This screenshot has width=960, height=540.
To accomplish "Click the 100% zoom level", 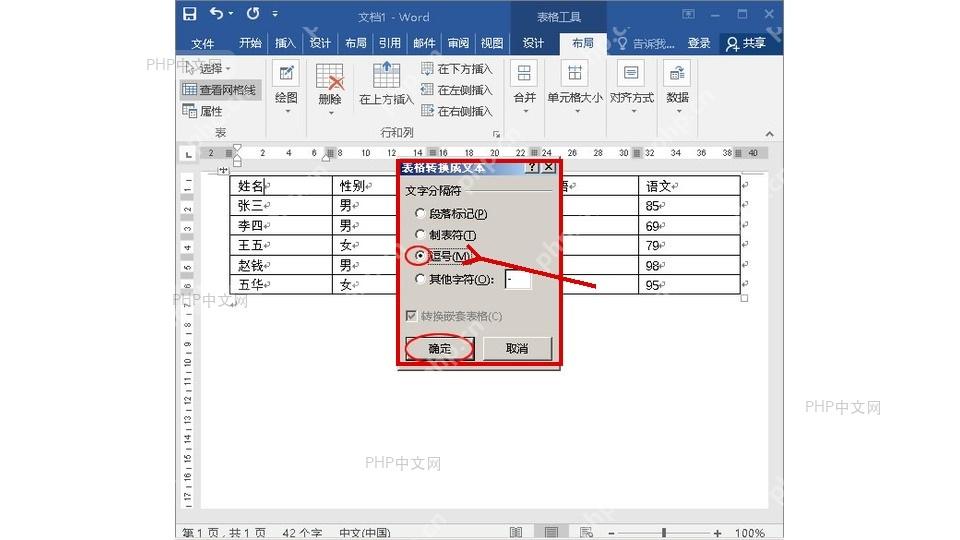I will pyautogui.click(x=749, y=533).
